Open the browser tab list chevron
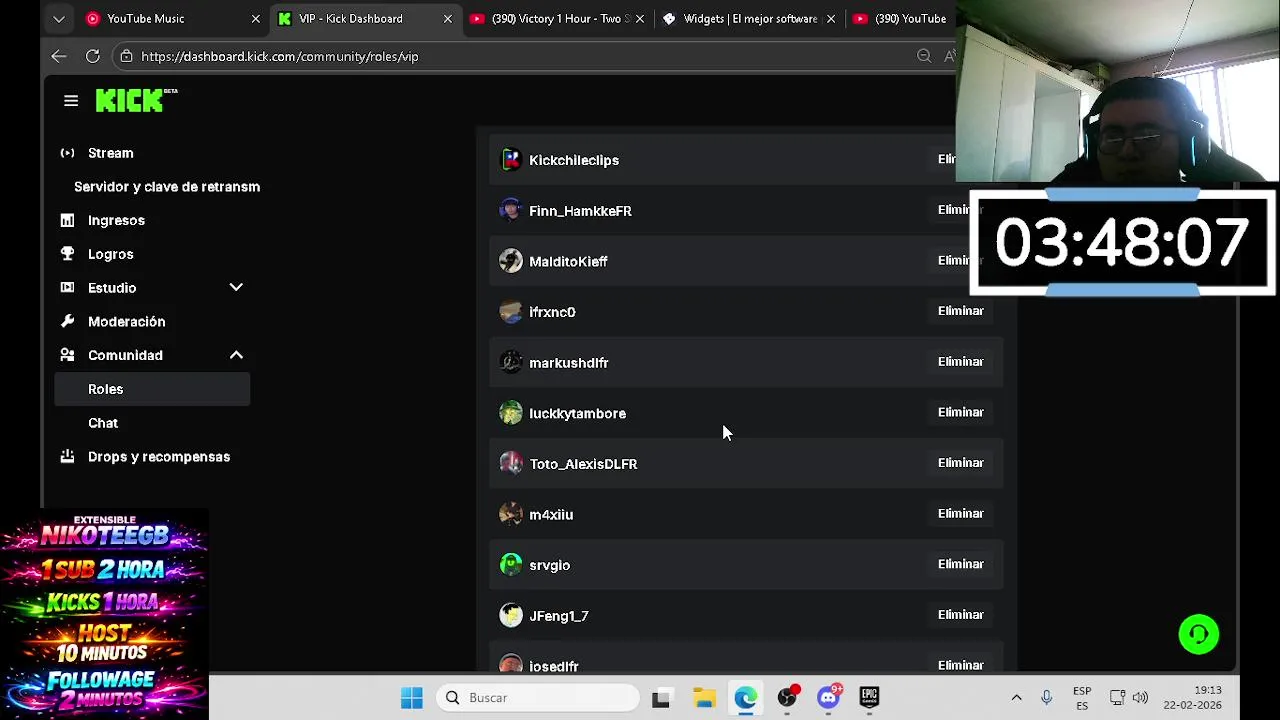1280x720 pixels. tap(59, 18)
